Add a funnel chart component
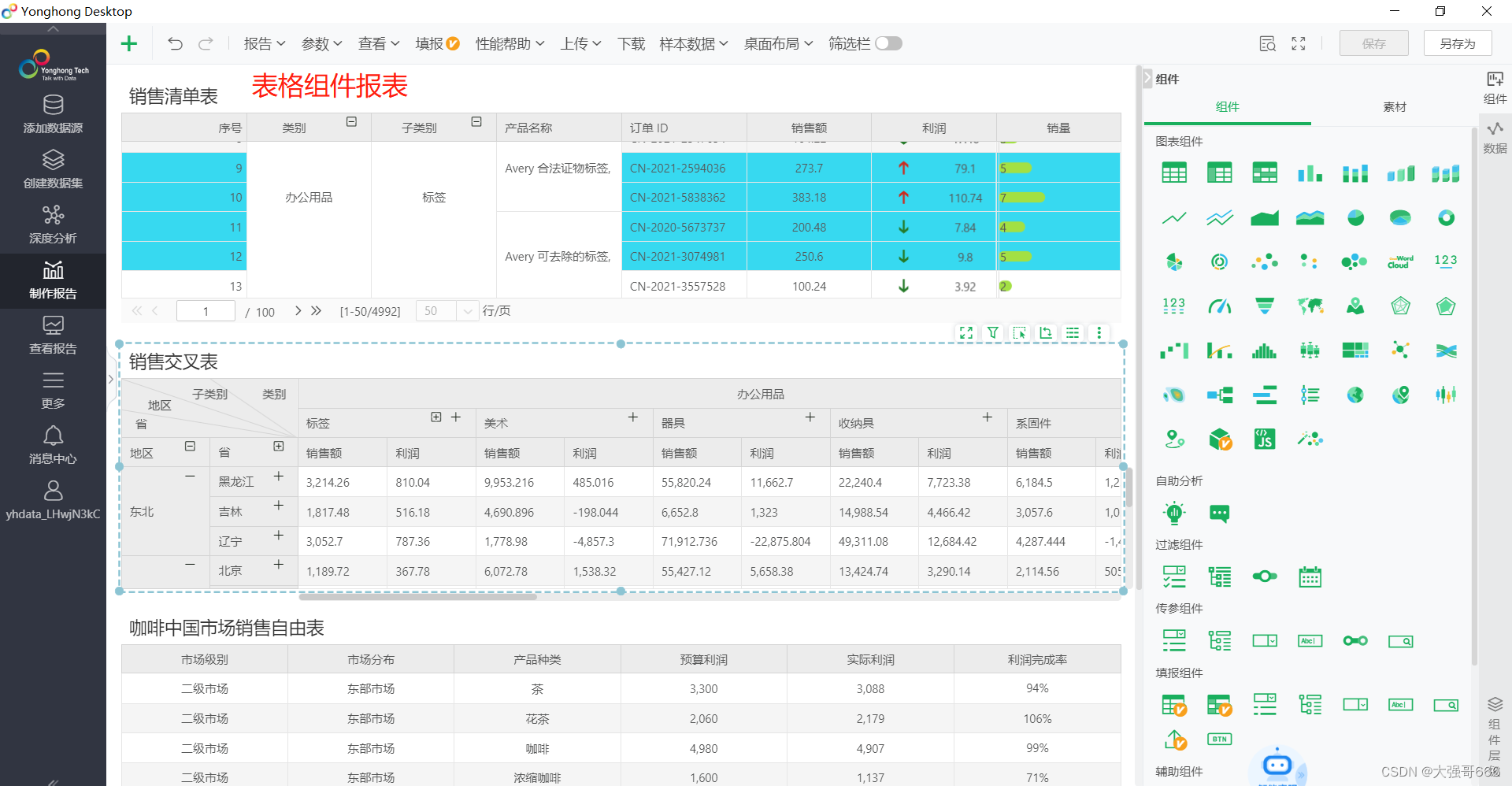The image size is (1512, 786). click(x=1265, y=306)
